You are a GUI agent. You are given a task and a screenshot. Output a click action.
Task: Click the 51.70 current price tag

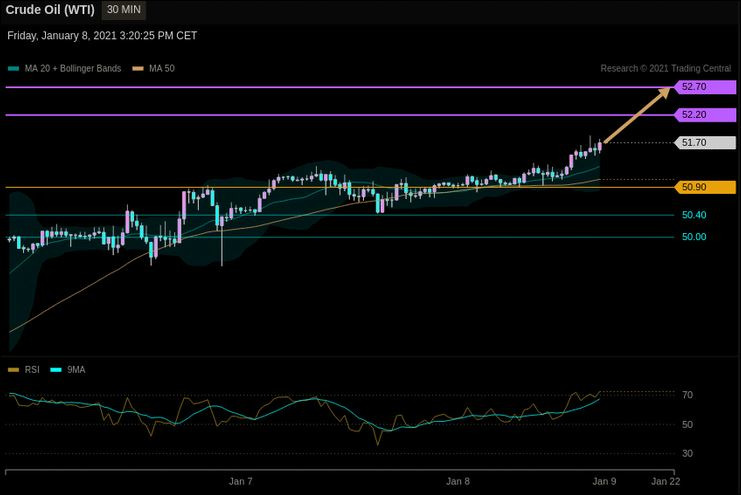pos(705,143)
